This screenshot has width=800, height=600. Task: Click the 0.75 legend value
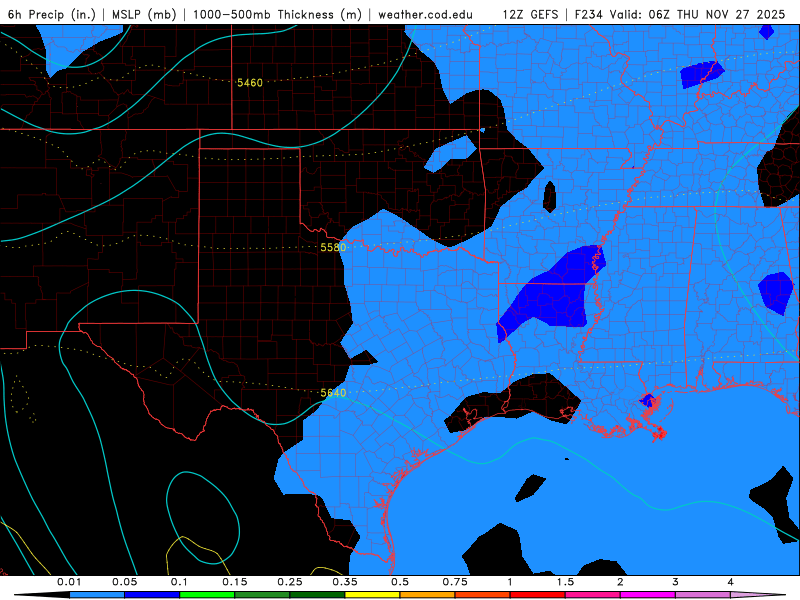[455, 582]
